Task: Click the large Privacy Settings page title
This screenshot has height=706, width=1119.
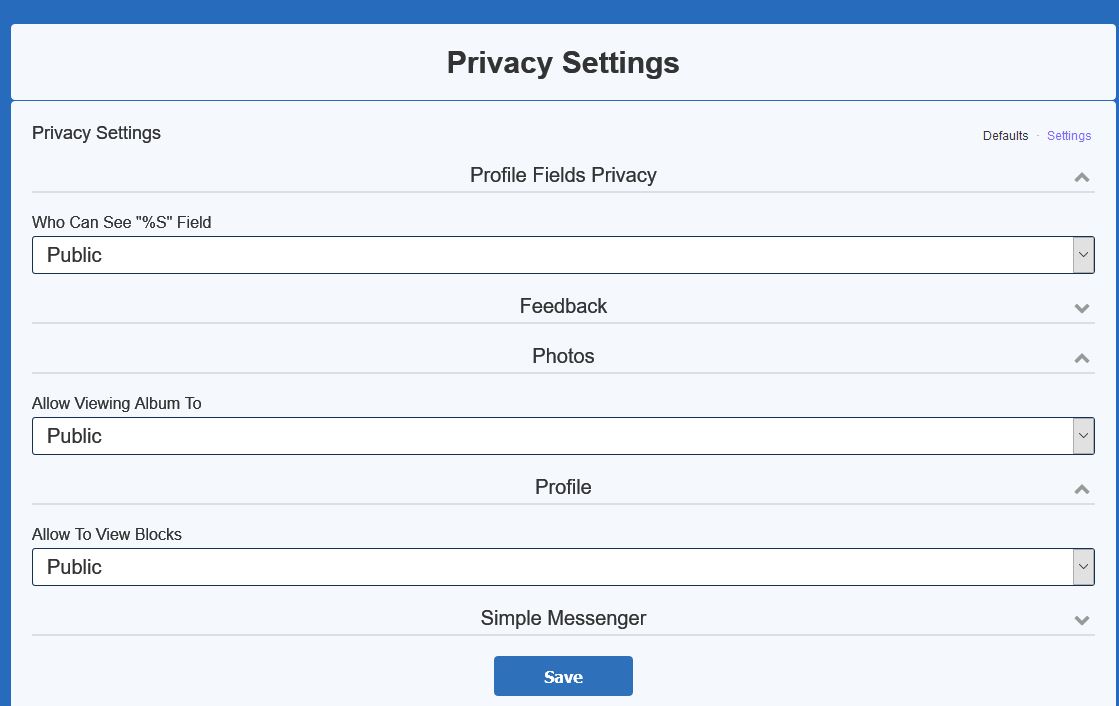Action: click(563, 62)
